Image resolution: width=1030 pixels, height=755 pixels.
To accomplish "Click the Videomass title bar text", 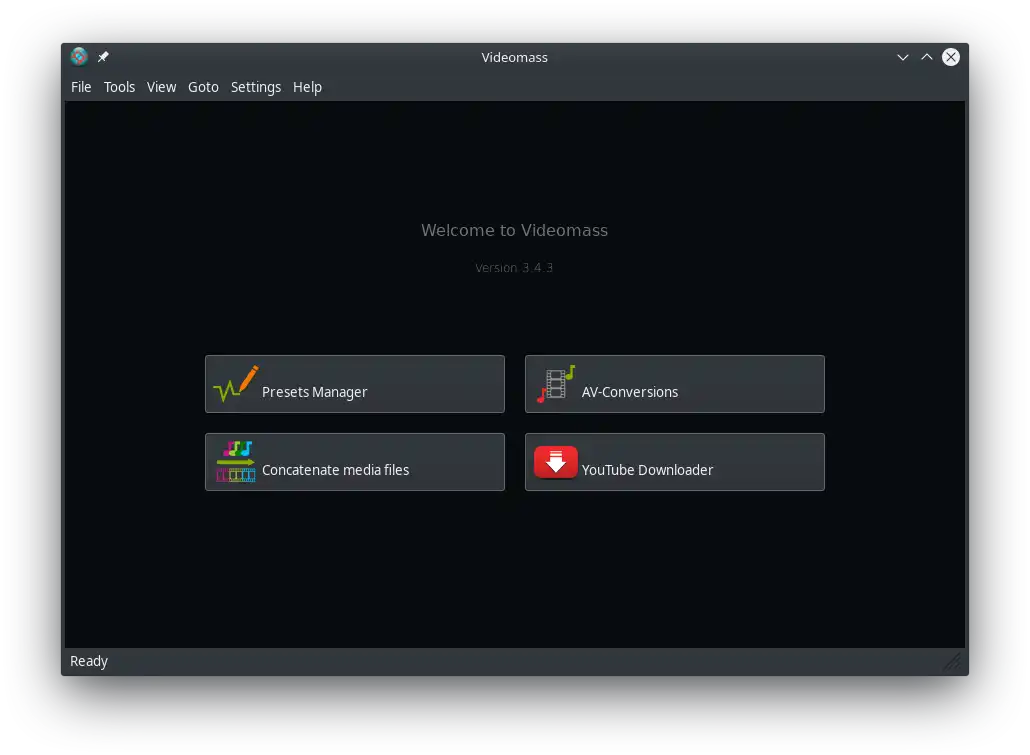I will coord(514,57).
